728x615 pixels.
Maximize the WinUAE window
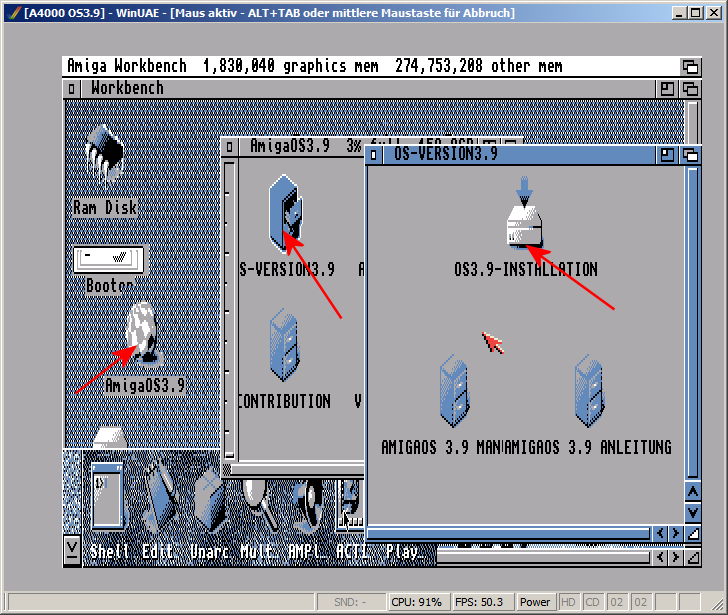[x=696, y=13]
